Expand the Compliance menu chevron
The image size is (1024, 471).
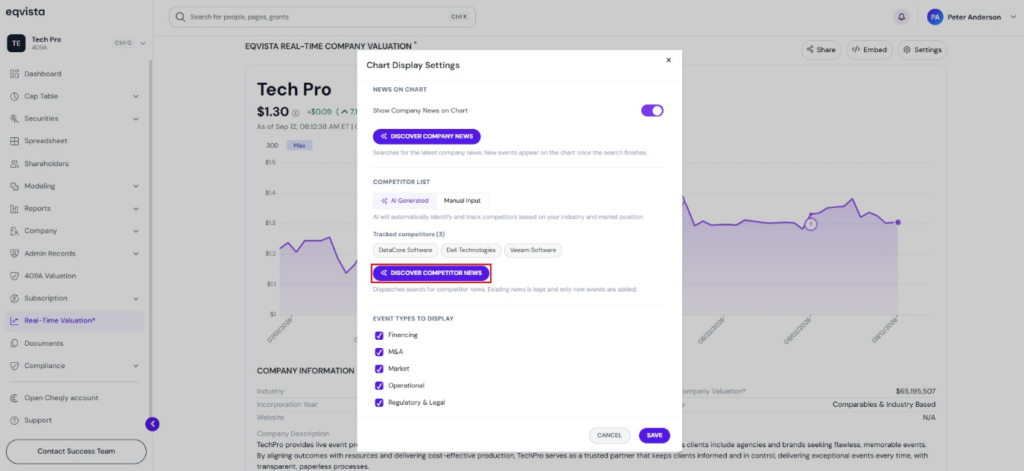pyautogui.click(x=136, y=366)
